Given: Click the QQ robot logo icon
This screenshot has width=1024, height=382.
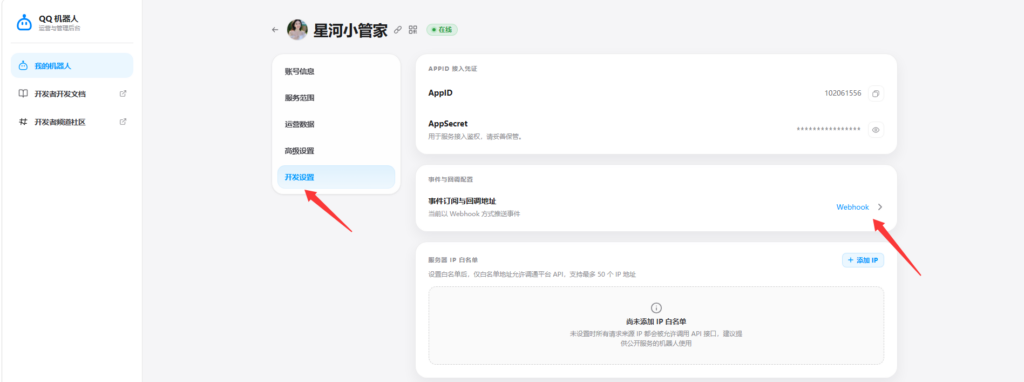Looking at the screenshot, I should point(24,22).
